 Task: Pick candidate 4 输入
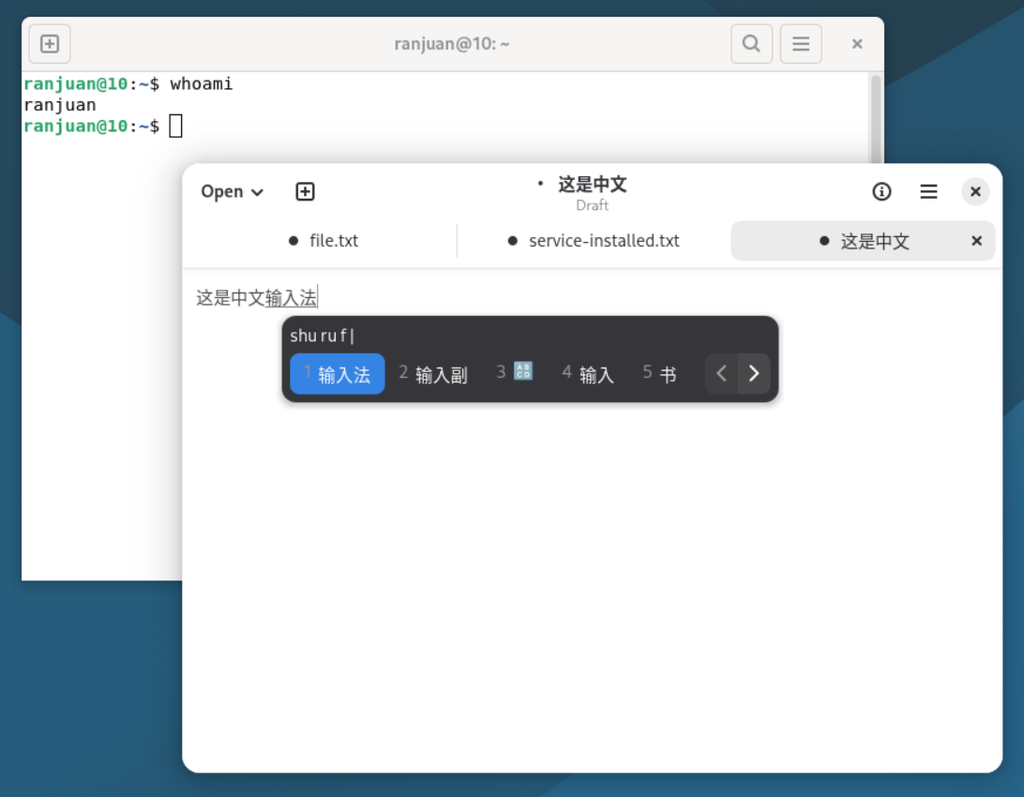coord(588,374)
